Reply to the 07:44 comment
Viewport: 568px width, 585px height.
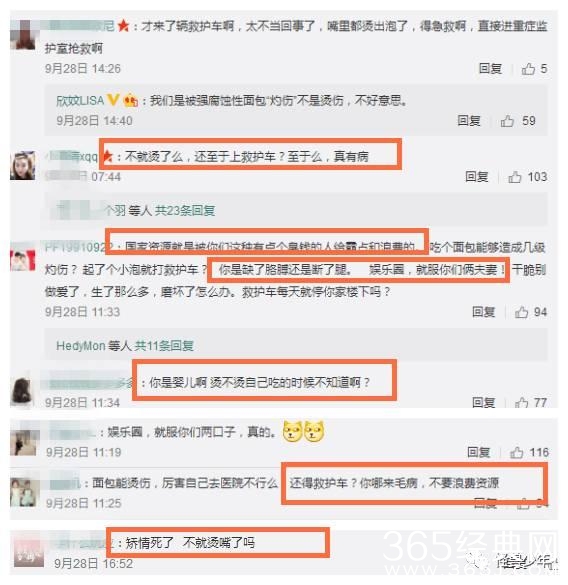[x=477, y=176]
